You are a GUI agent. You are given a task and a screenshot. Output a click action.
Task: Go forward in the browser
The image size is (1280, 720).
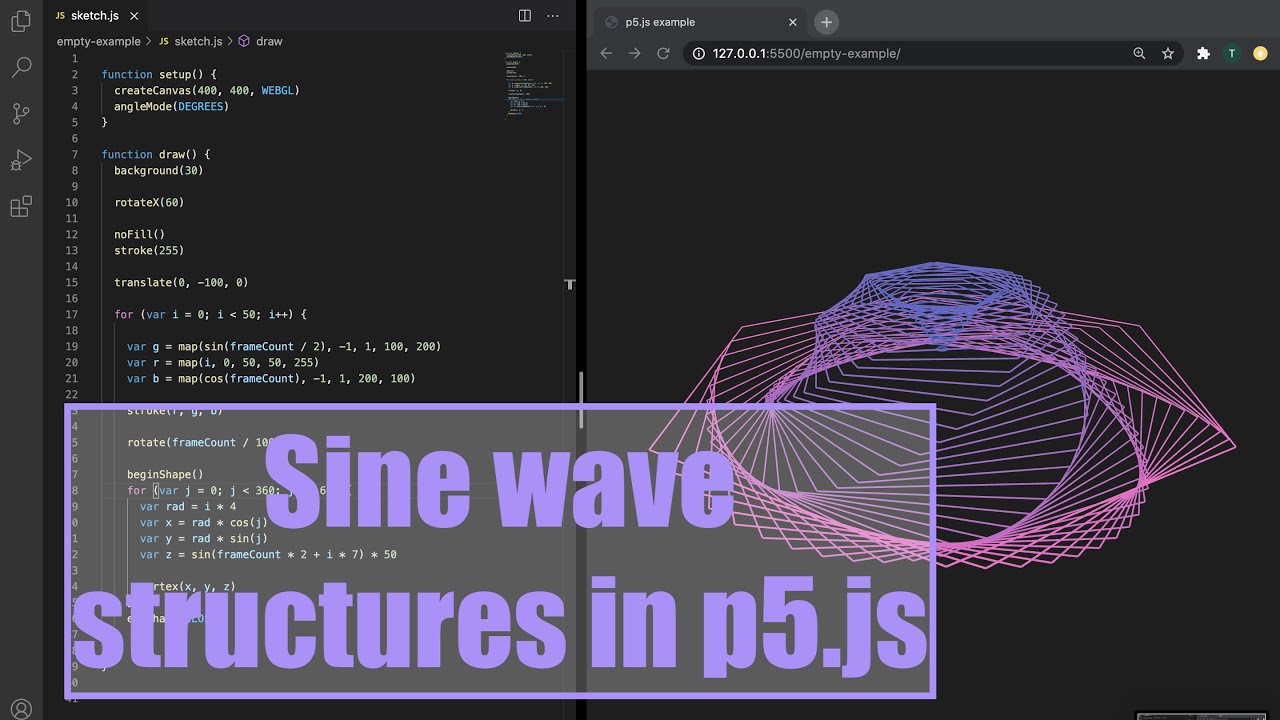[x=634, y=53]
